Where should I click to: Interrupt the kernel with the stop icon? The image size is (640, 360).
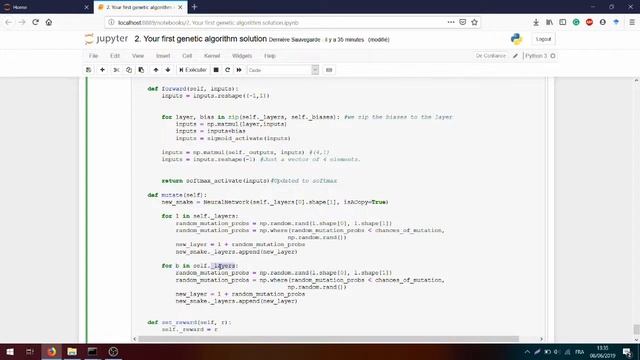216,70
